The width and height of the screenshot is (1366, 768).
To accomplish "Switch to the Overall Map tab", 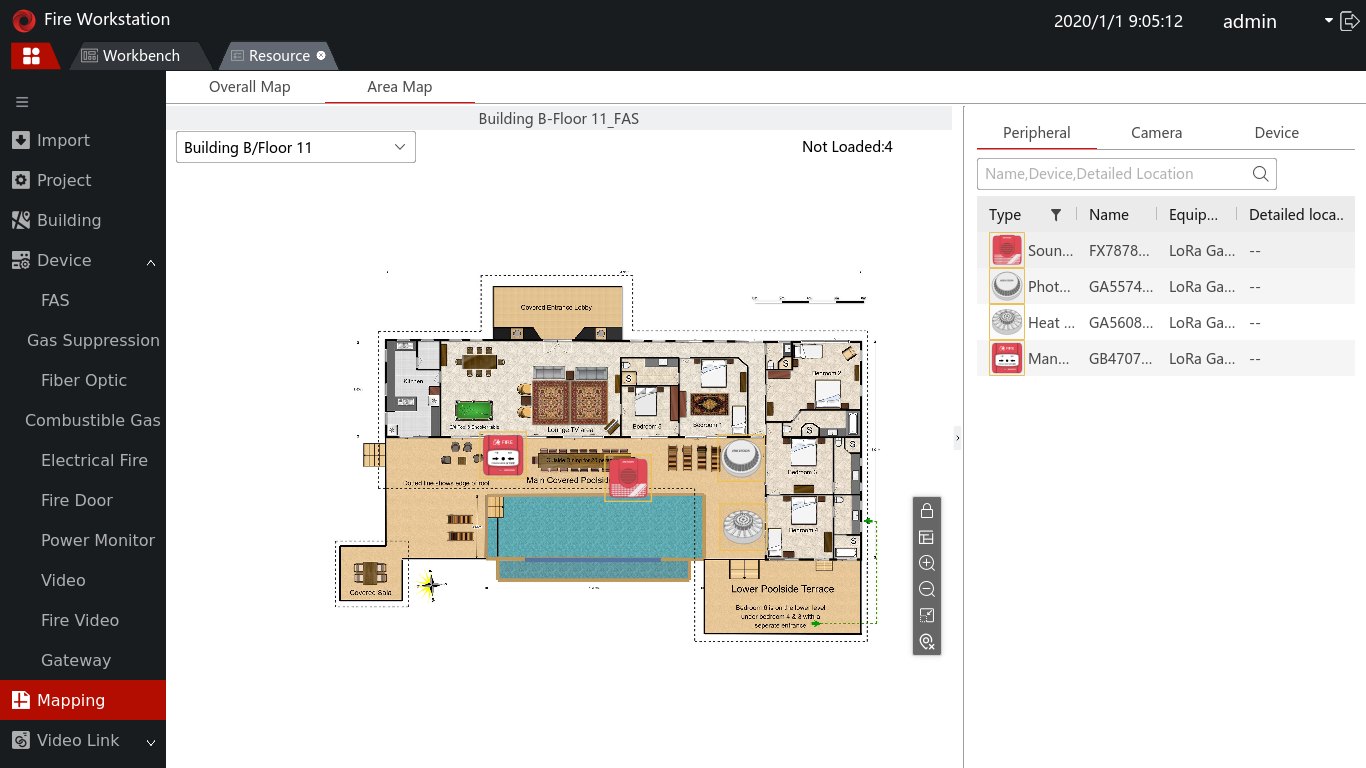I will point(249,87).
